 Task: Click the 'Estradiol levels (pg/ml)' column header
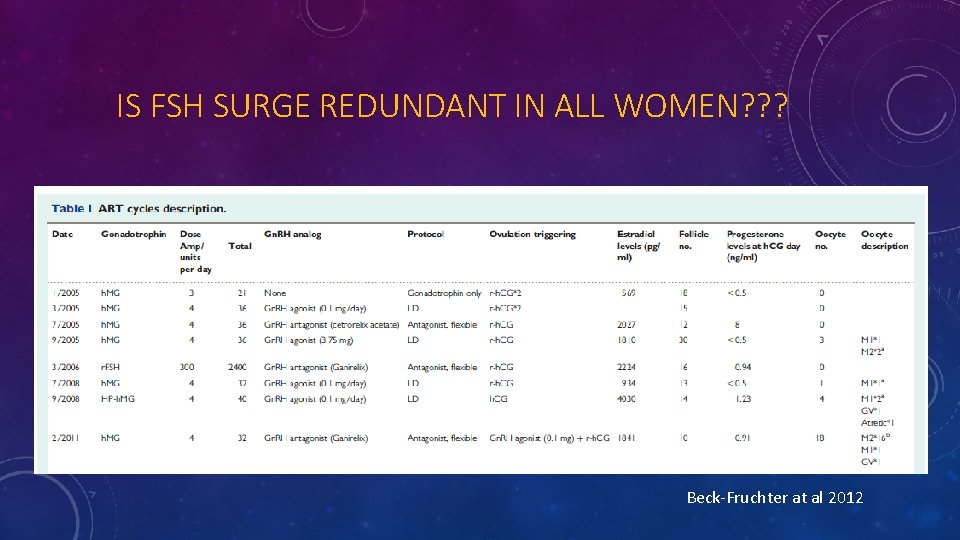tap(639, 246)
